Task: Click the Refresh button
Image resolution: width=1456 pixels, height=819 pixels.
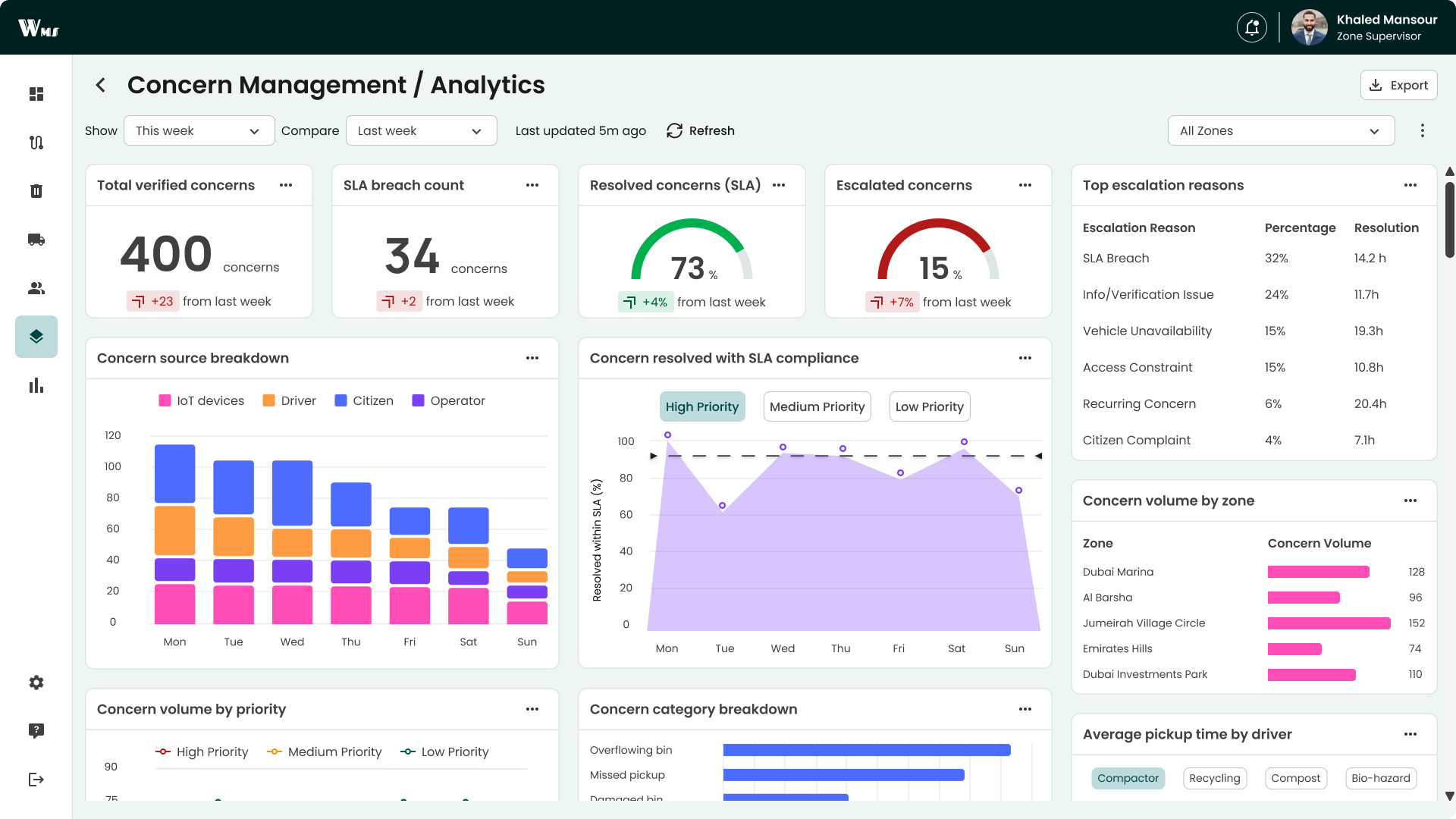Action: [701, 130]
